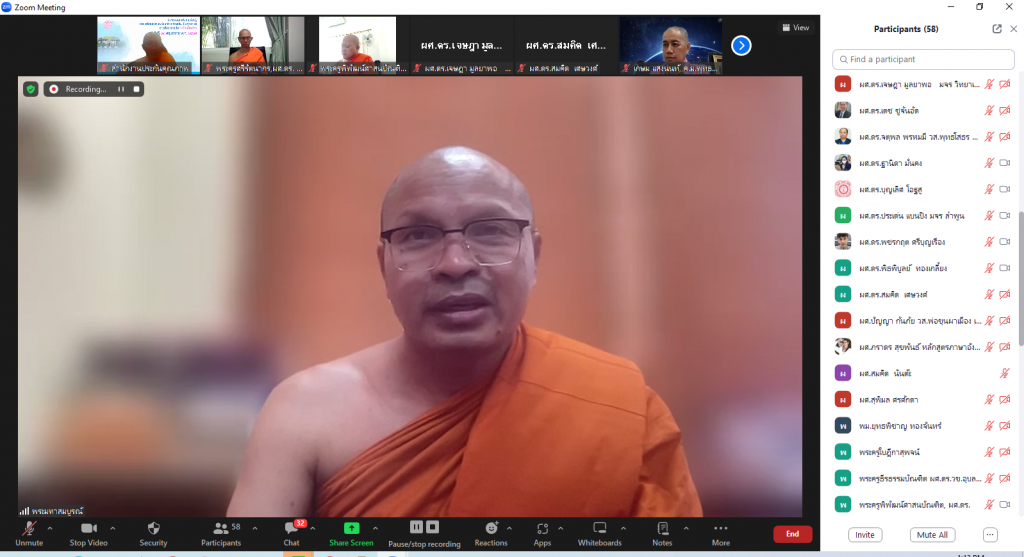This screenshot has width=1024, height=557.
Task: Open the Apps panel
Action: (542, 528)
